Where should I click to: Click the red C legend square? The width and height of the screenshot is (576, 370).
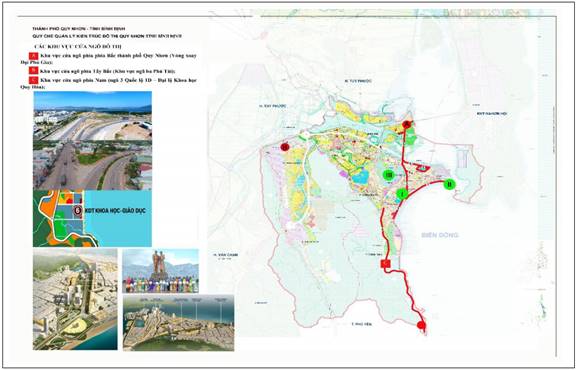click(33, 80)
